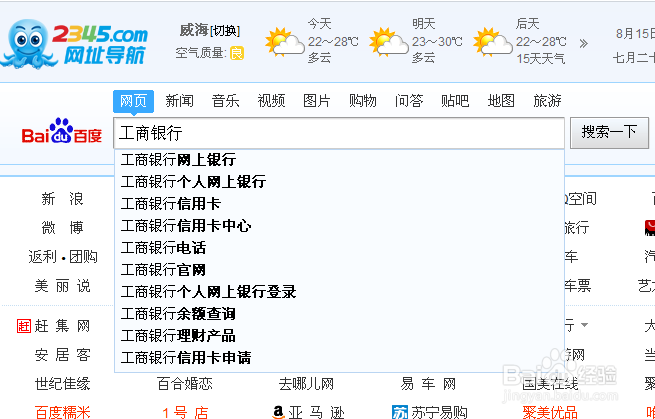Choose suggestion 工商银行理财产品

pos(339,336)
